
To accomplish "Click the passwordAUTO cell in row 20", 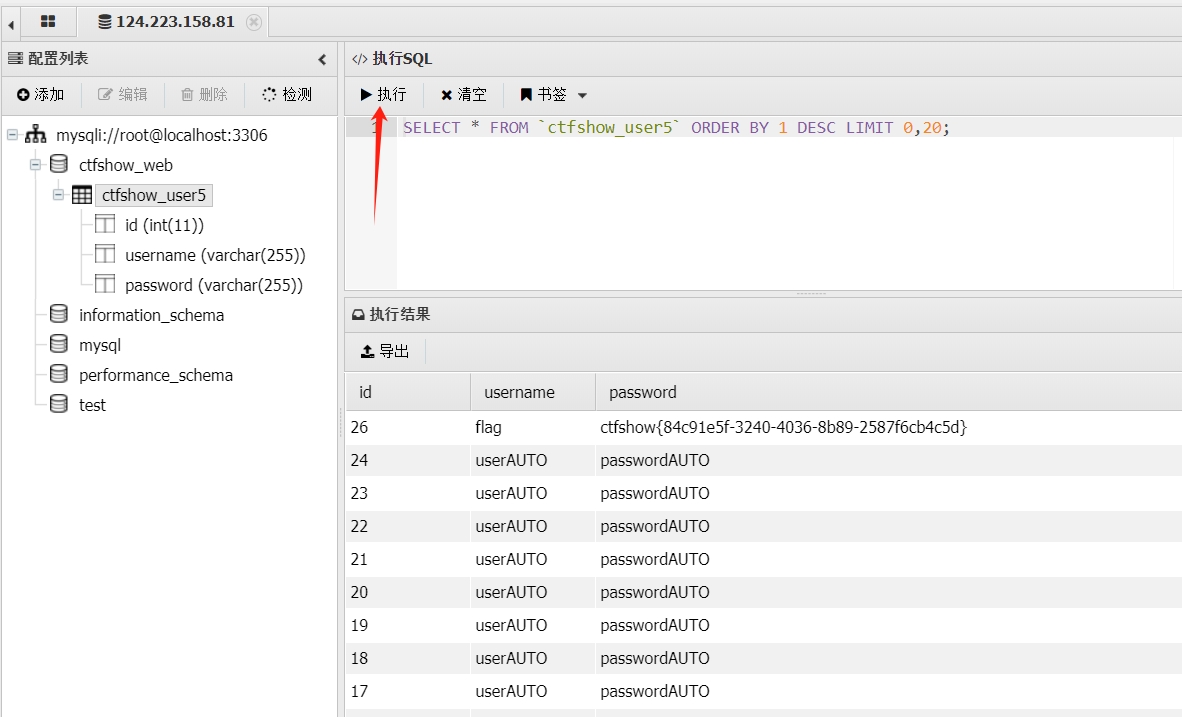I will click(x=655, y=593).
